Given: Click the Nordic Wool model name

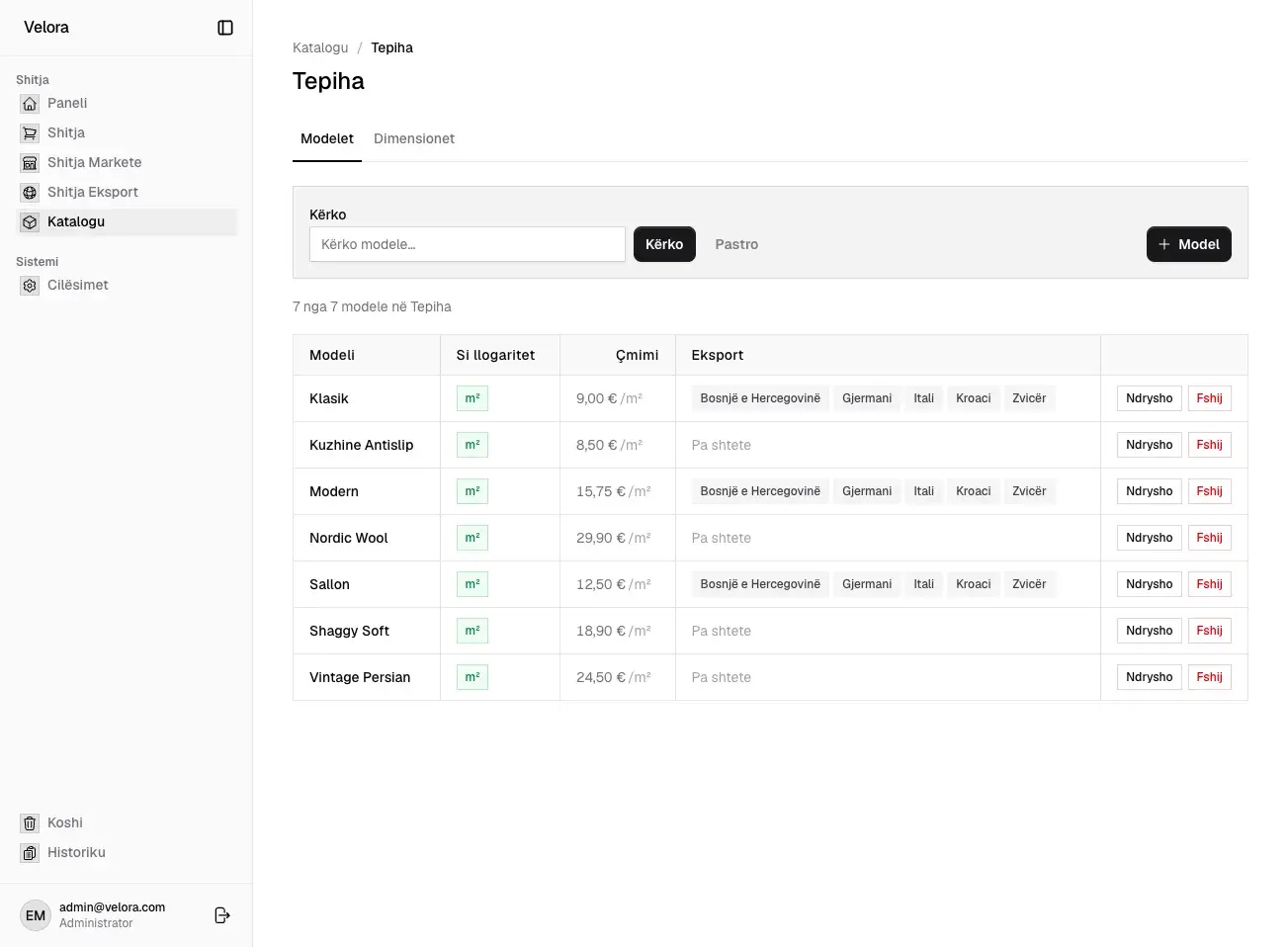Looking at the screenshot, I should [x=349, y=538].
